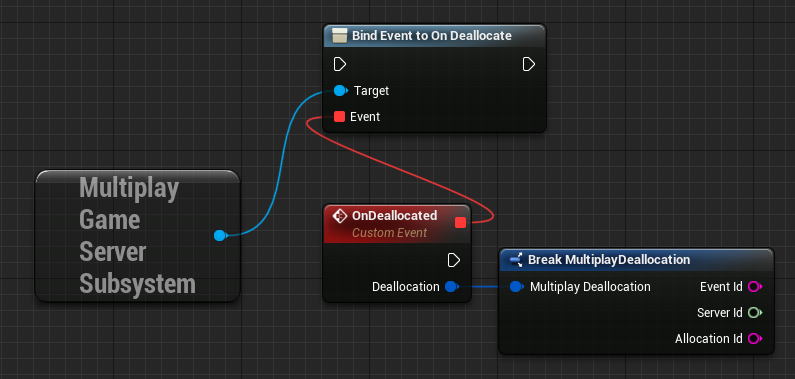
Task: Click the Bind Event node's output execution pin
Action: tap(529, 64)
